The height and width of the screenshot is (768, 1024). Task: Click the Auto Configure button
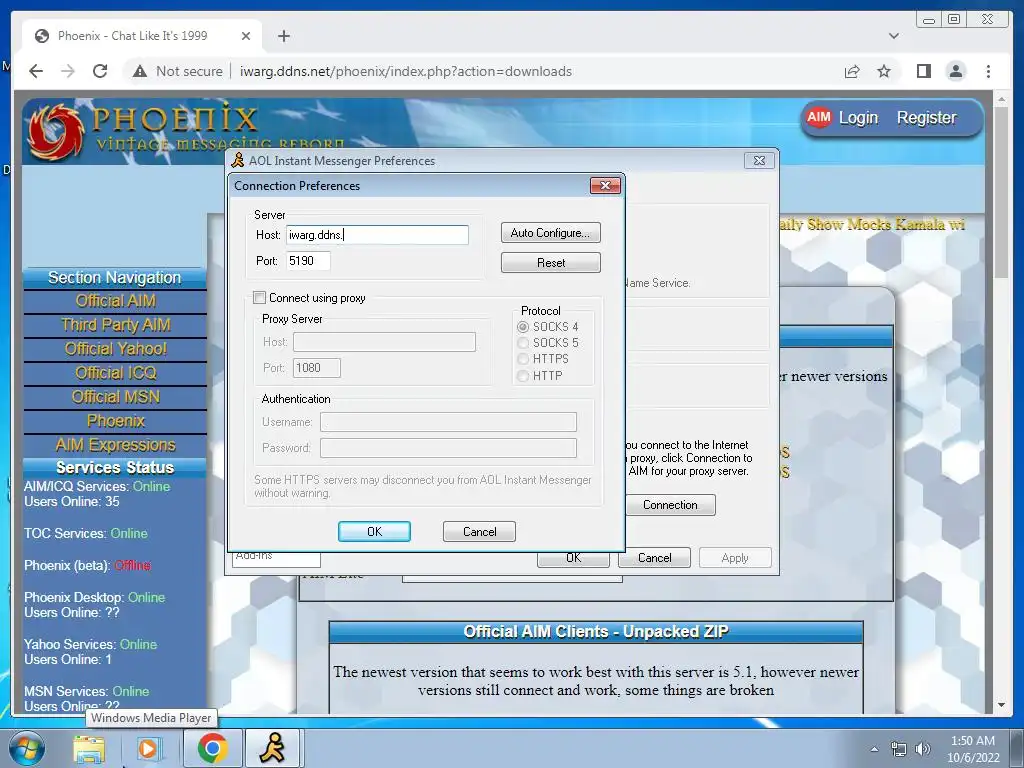click(551, 232)
